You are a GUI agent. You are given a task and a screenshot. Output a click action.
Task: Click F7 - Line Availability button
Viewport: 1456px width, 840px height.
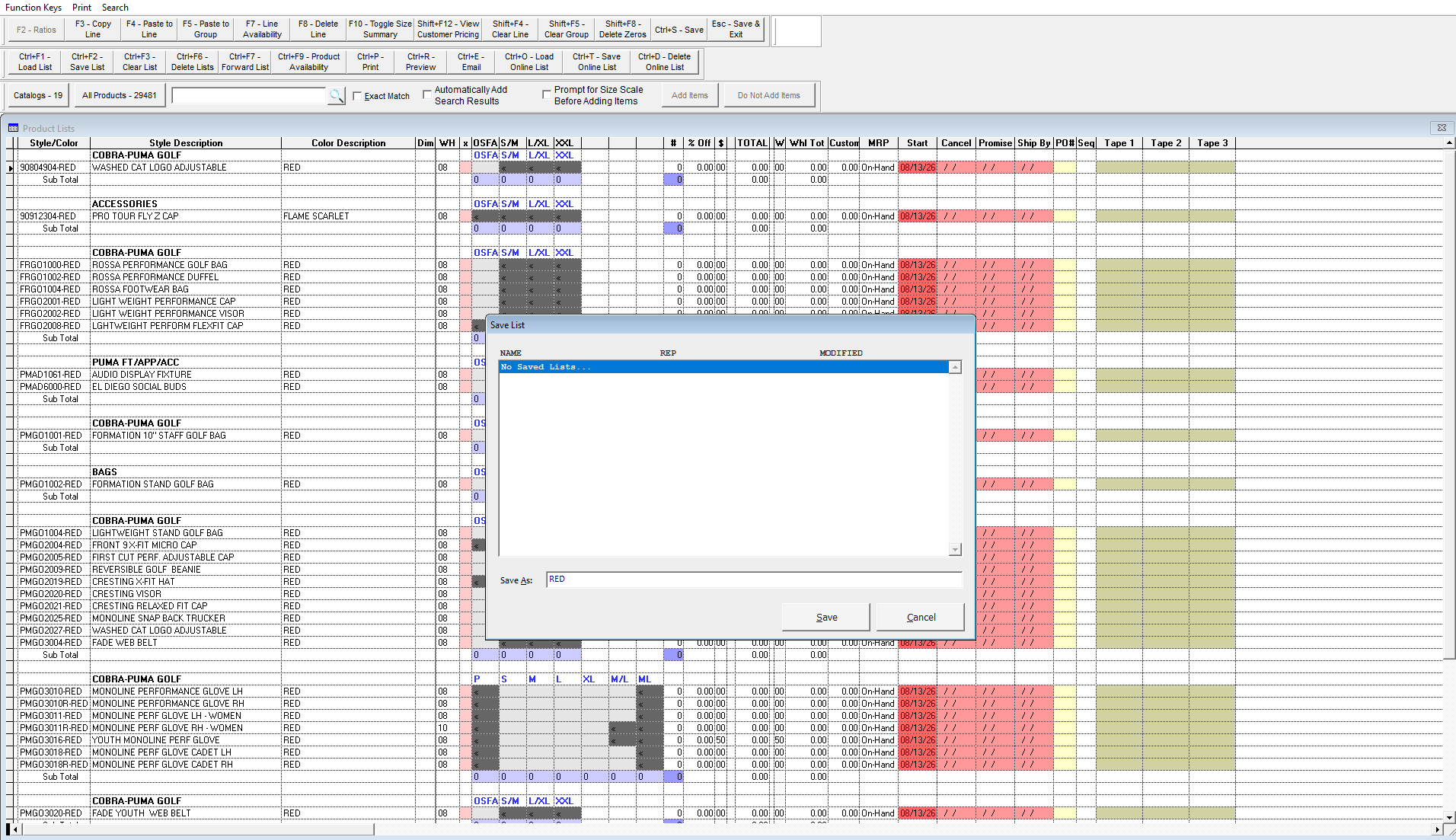coord(262,30)
